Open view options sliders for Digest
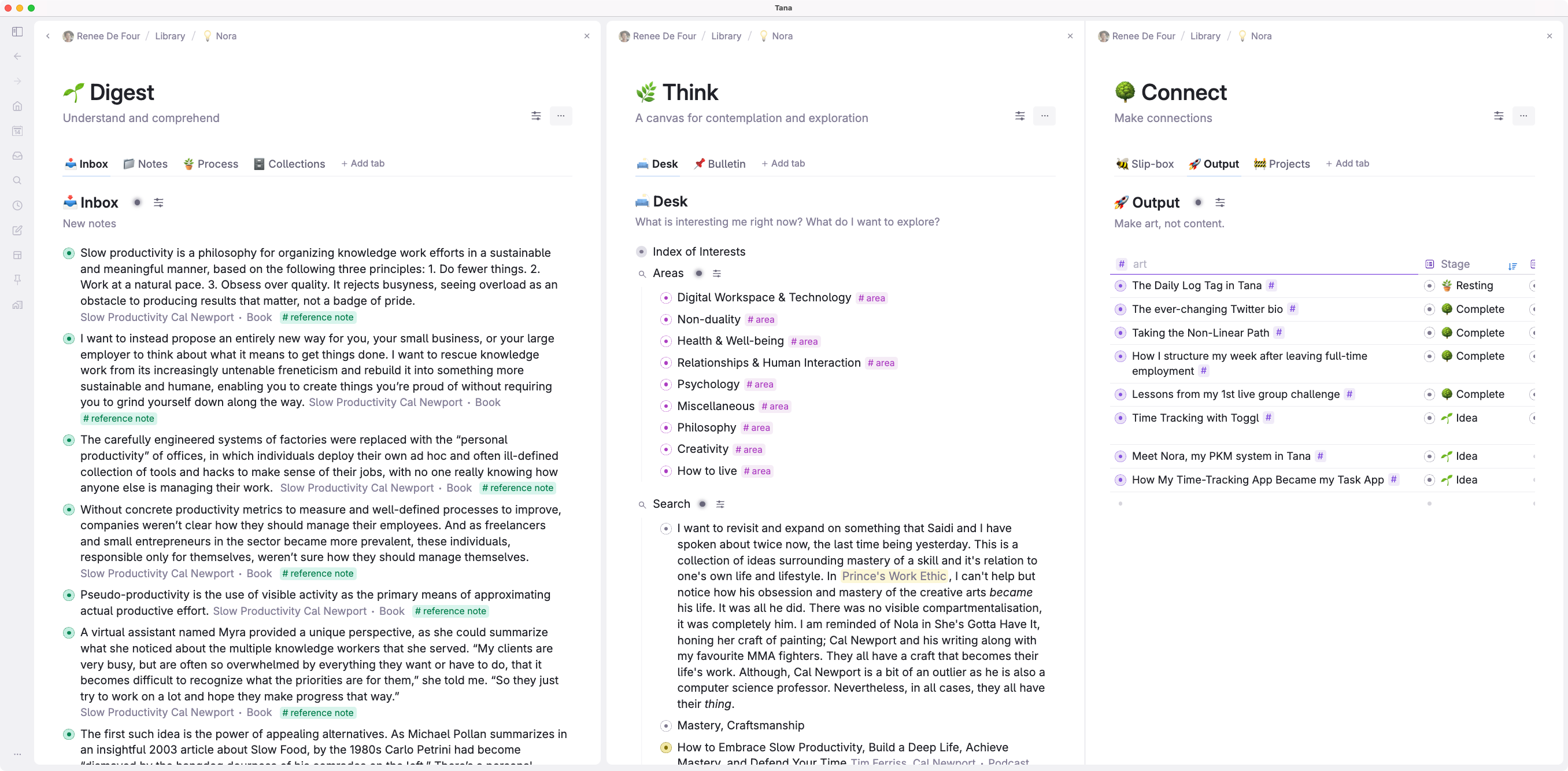1568x771 pixels. click(x=535, y=116)
